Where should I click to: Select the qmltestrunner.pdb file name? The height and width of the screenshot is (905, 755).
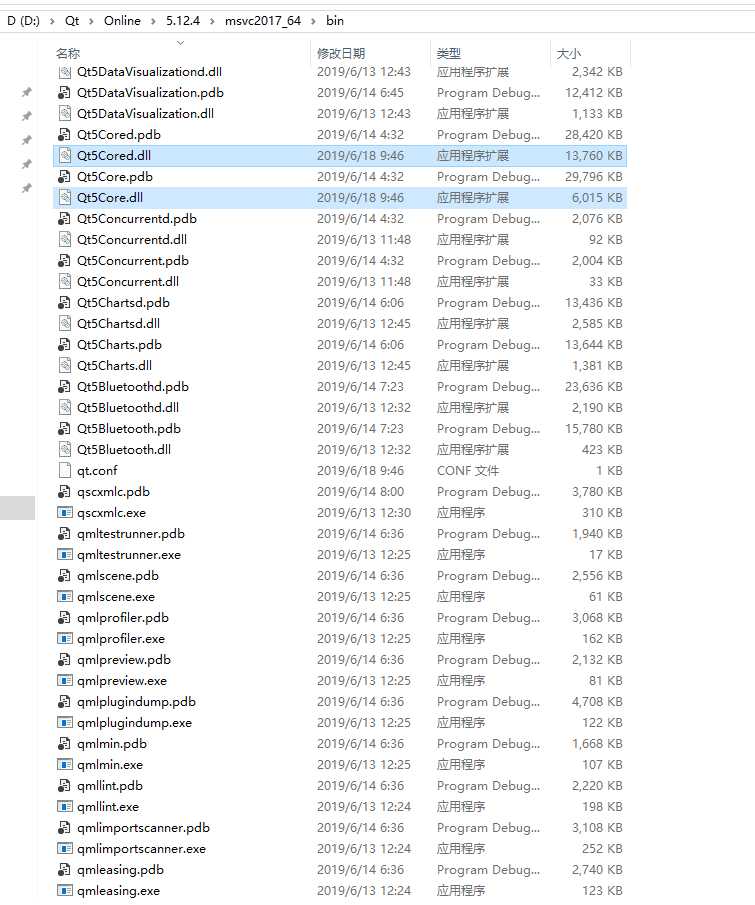click(131, 534)
